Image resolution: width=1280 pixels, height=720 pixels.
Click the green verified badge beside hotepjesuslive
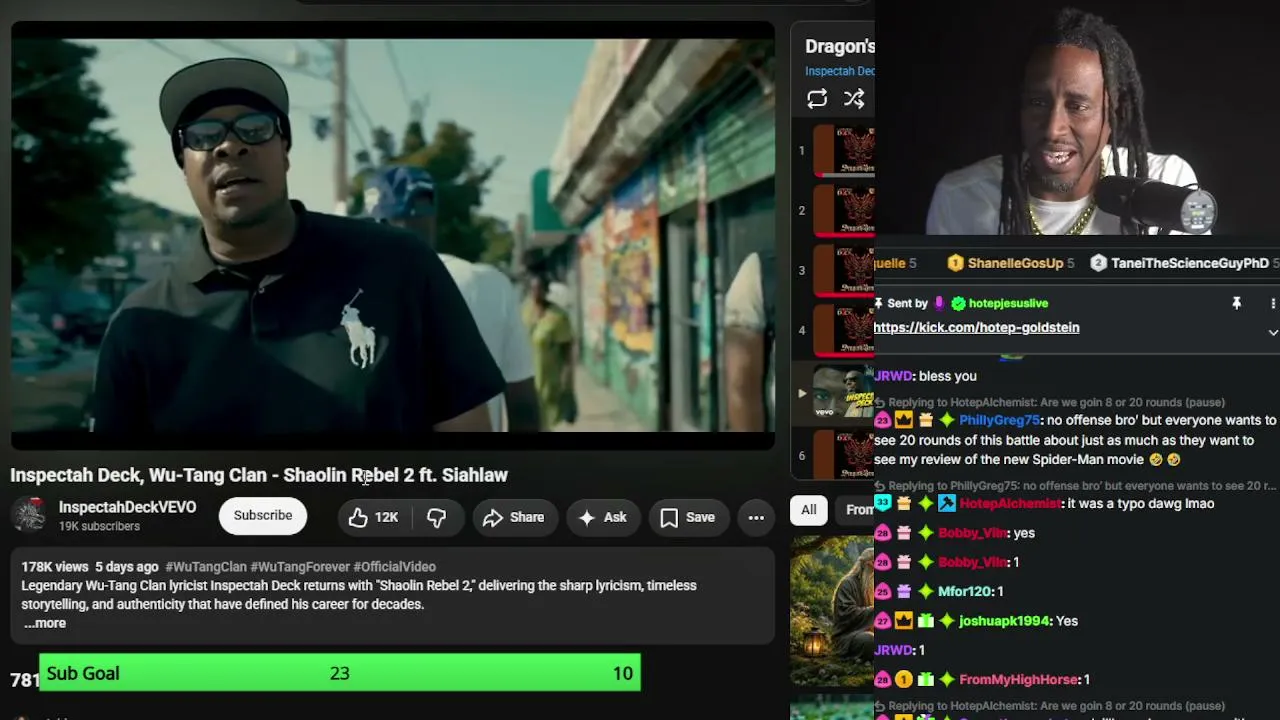958,303
